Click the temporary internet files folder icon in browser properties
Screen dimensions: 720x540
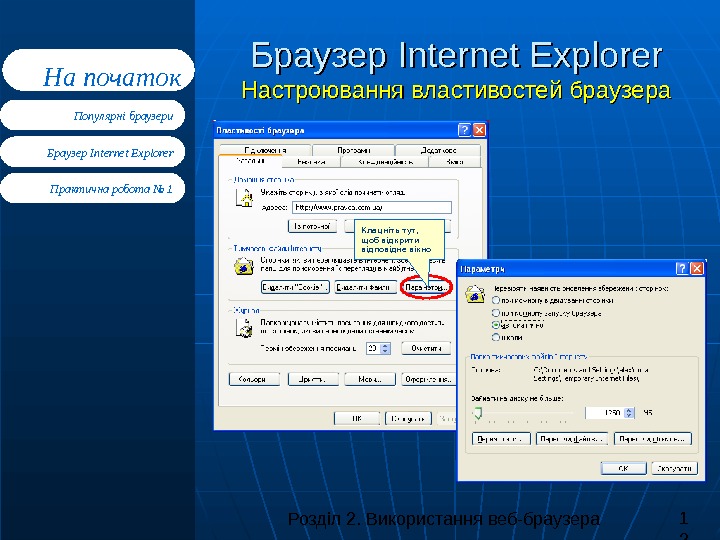[x=244, y=266]
